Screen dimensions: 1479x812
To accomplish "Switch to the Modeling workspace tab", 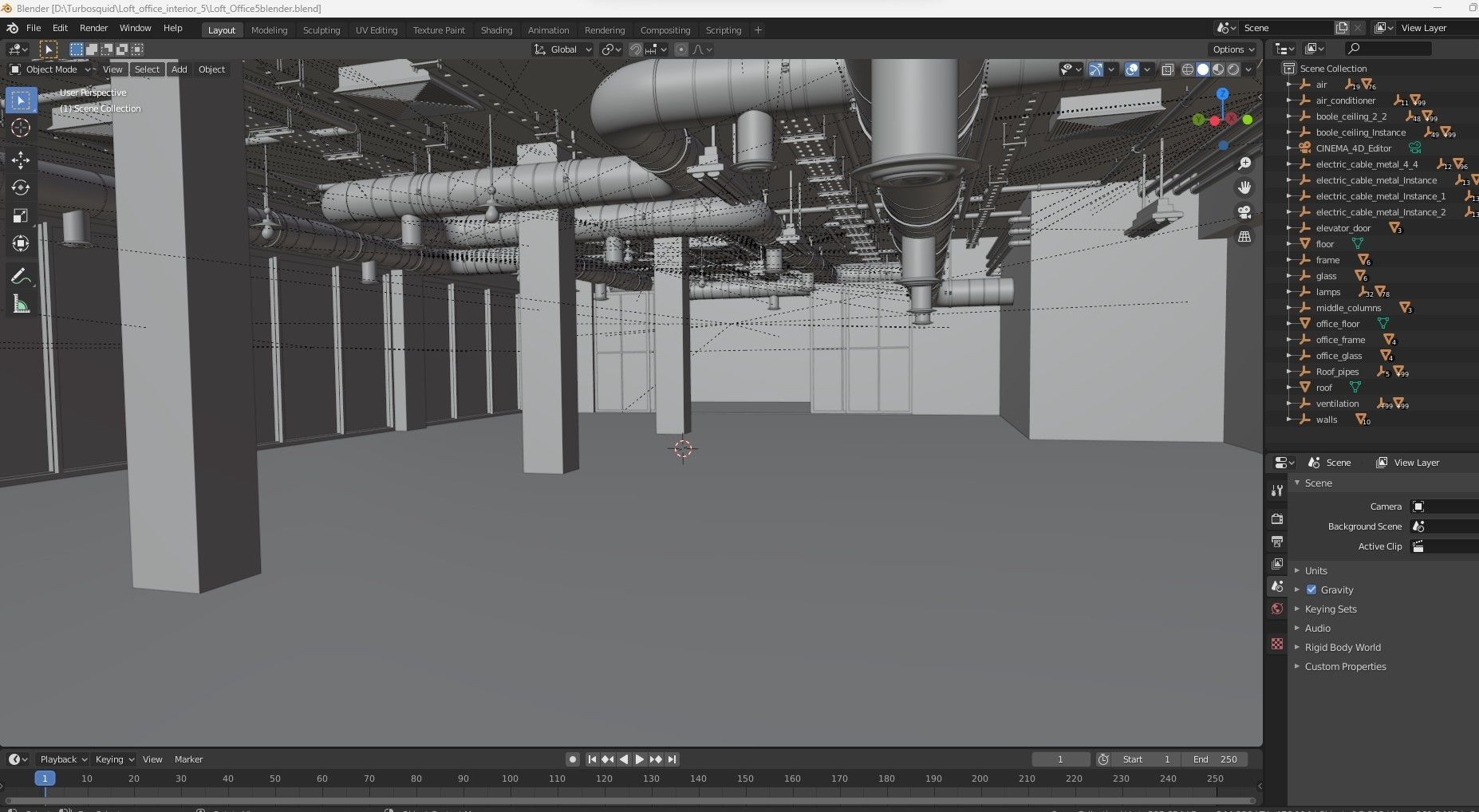I will pos(269,30).
